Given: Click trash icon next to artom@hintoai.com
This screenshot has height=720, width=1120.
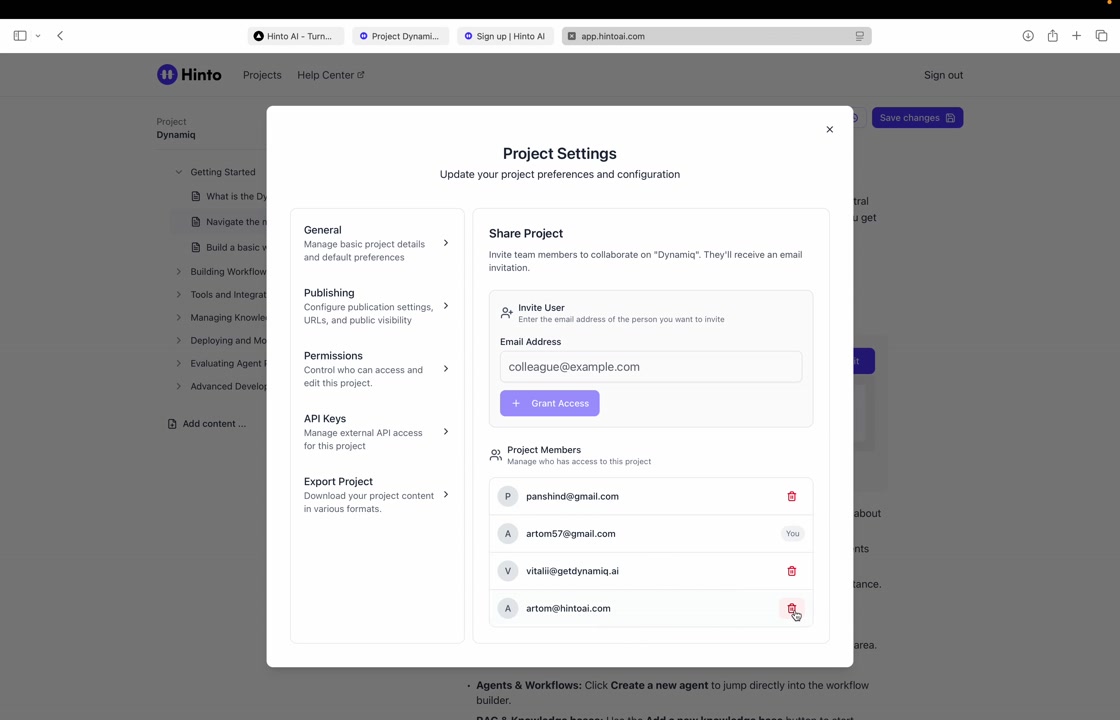Looking at the screenshot, I should click(791, 608).
